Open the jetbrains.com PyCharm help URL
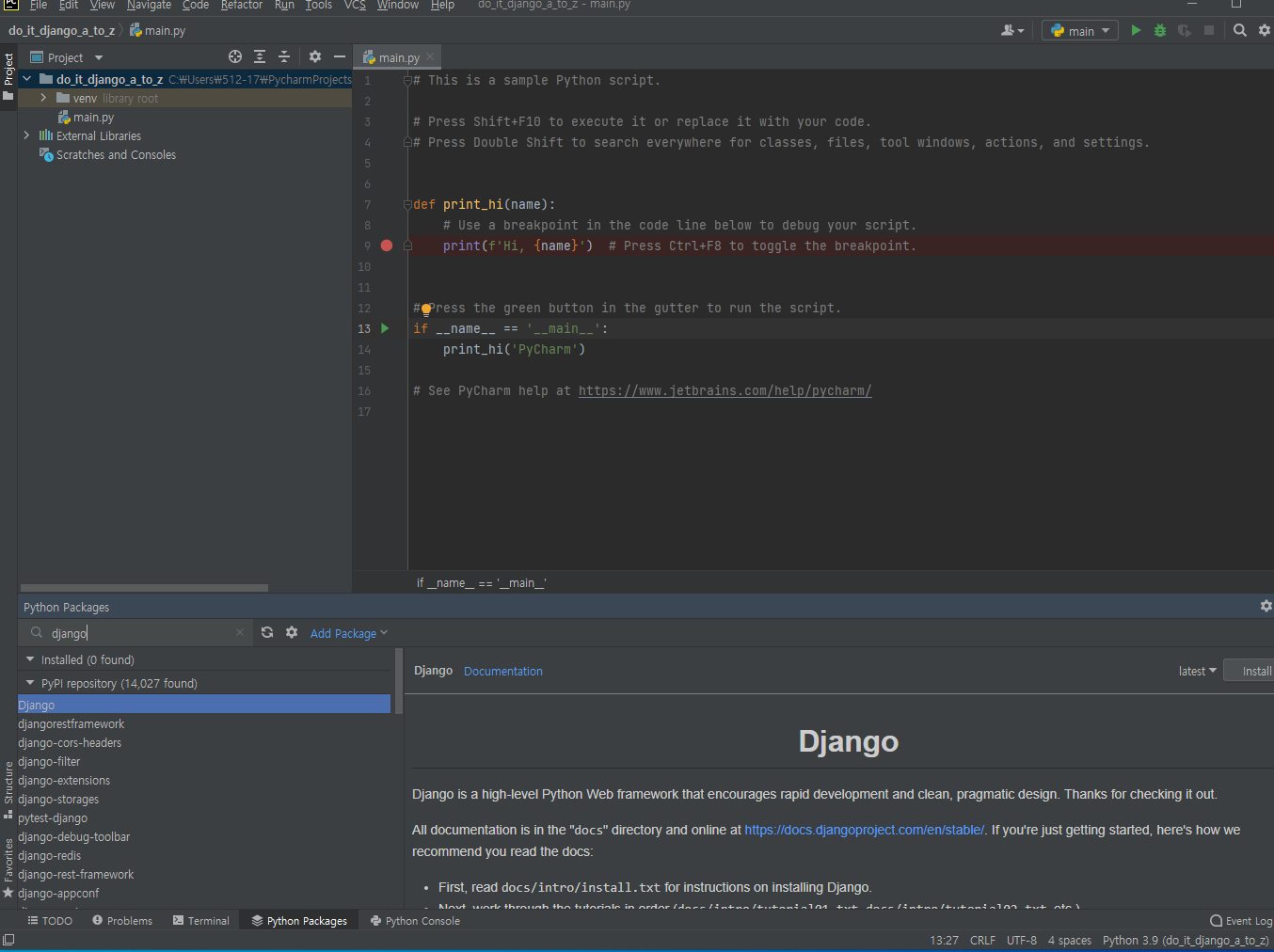This screenshot has height=952, width=1274. point(725,391)
